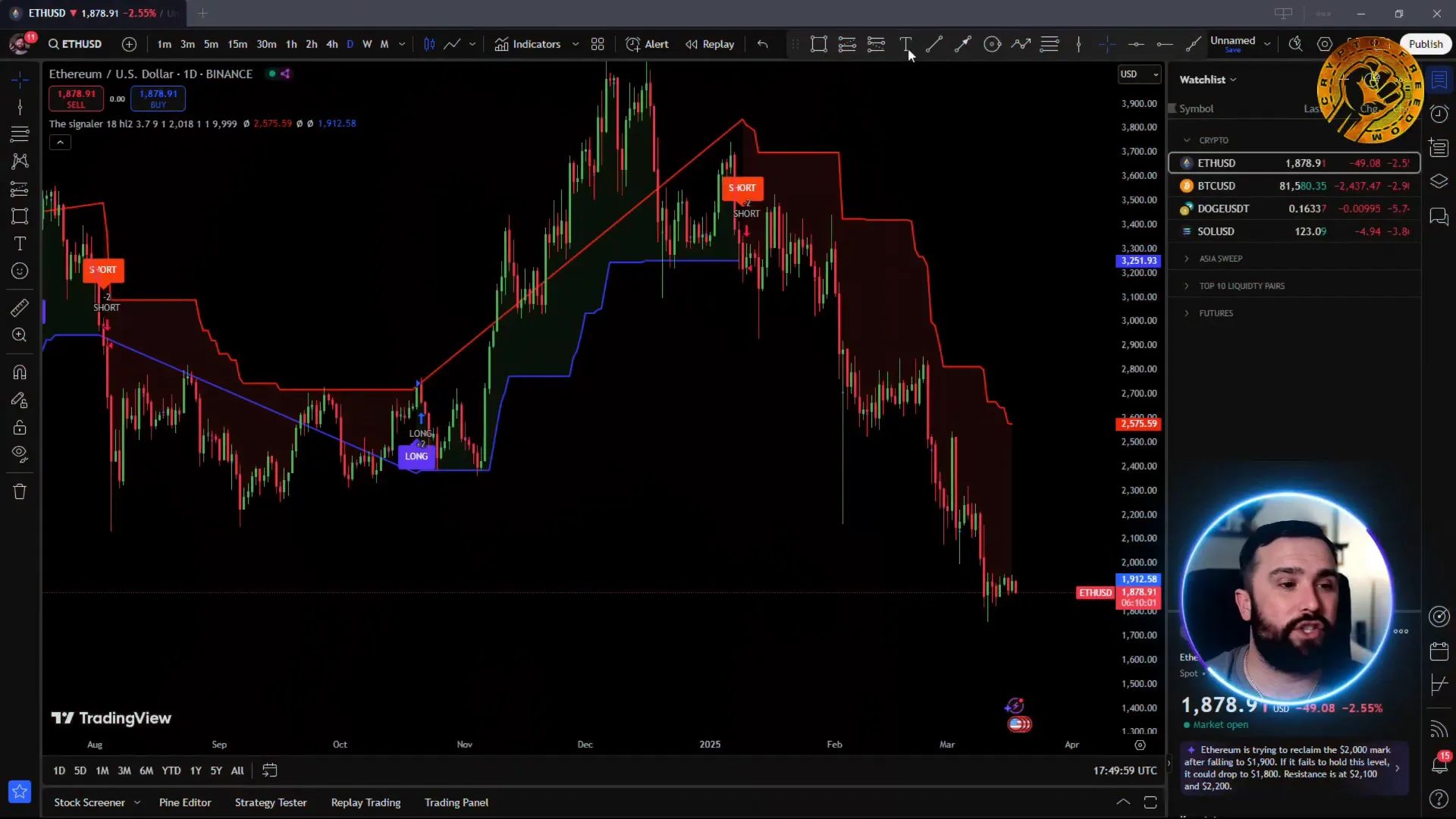Screen dimensions: 1456x819
Task: Open the Indicators dialog
Action: click(x=528, y=44)
